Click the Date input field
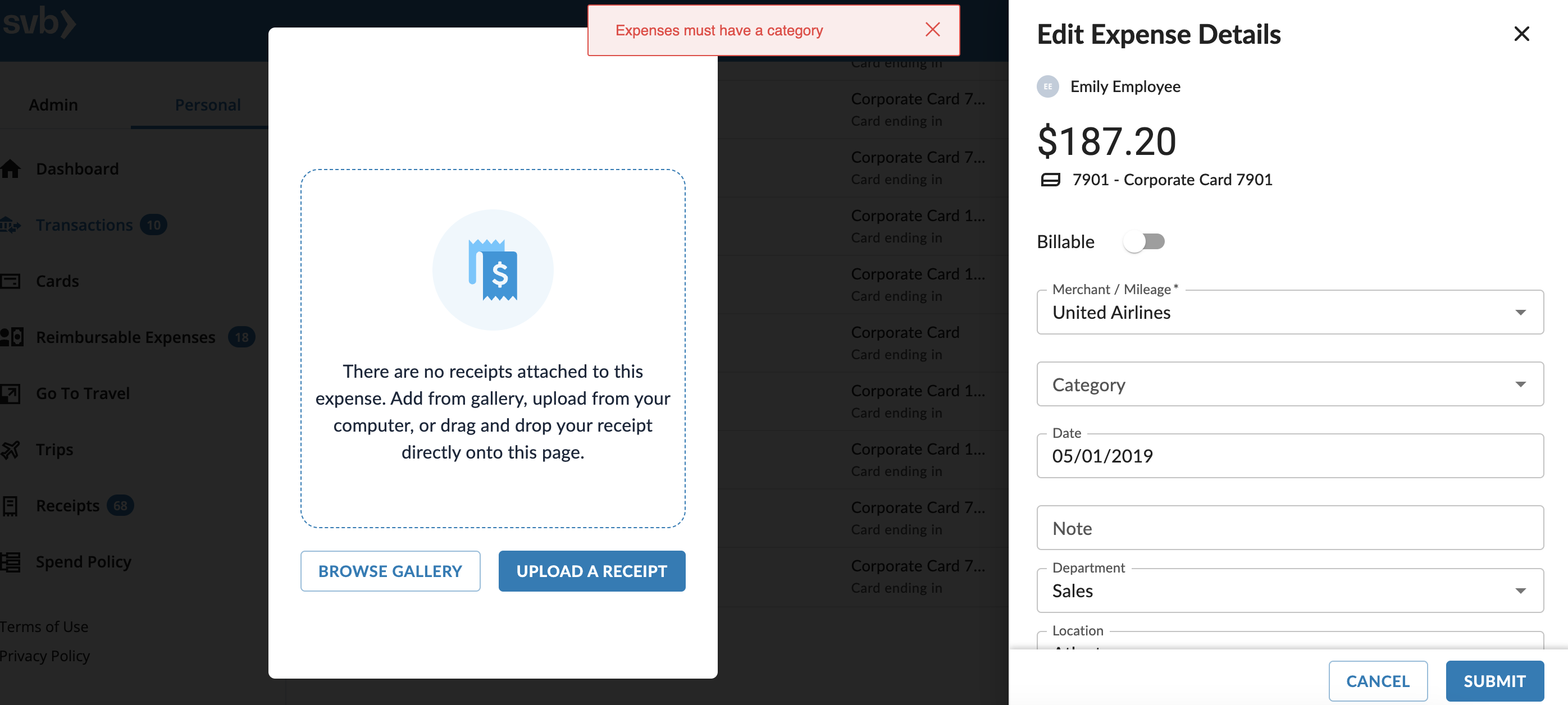 pyautogui.click(x=1289, y=456)
